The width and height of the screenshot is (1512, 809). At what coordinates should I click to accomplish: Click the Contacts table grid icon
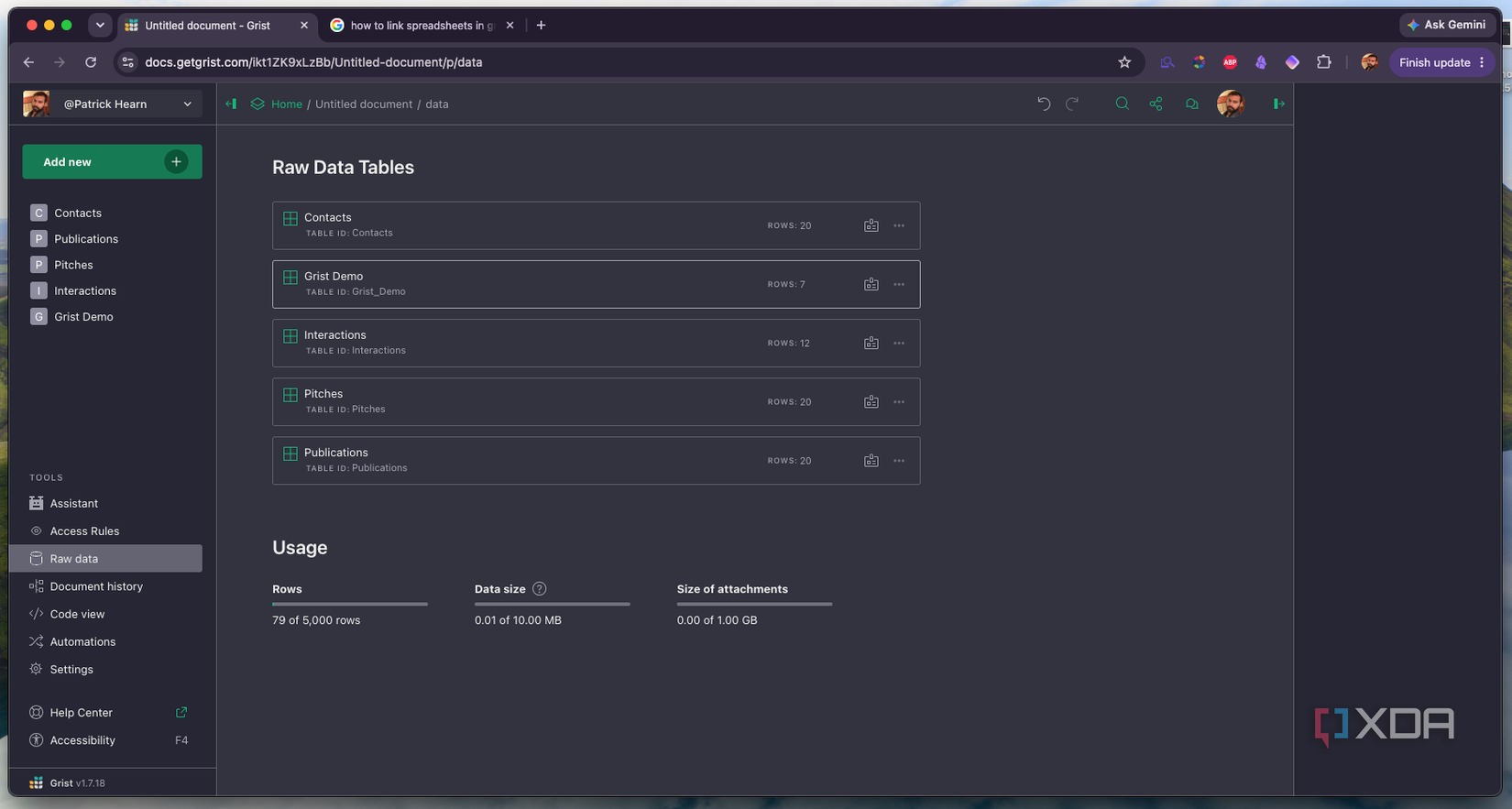(290, 218)
